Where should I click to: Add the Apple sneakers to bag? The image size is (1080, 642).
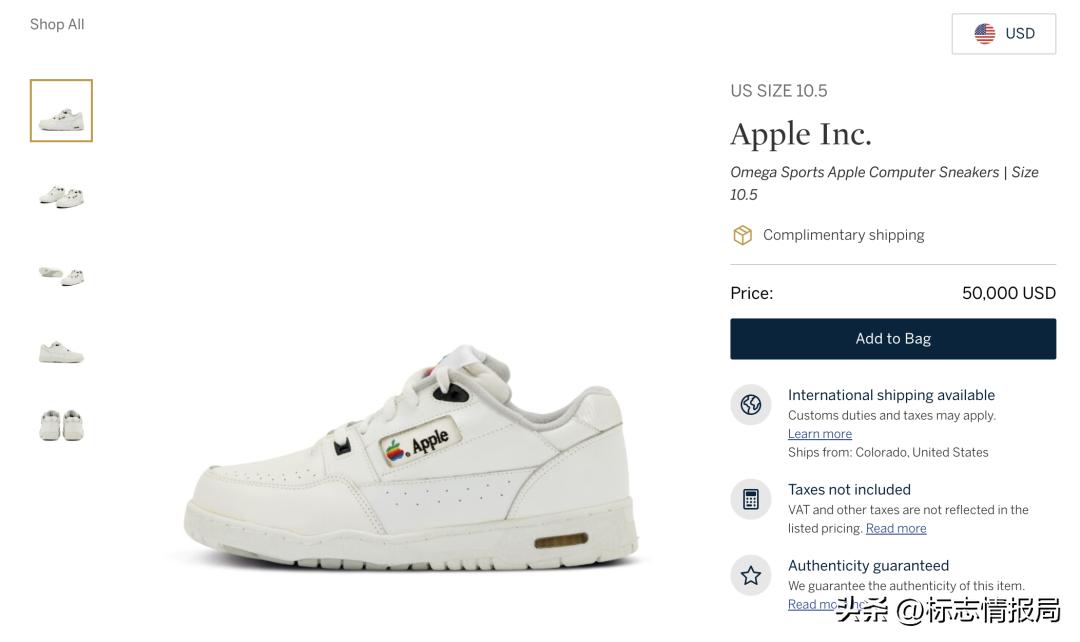tap(893, 338)
